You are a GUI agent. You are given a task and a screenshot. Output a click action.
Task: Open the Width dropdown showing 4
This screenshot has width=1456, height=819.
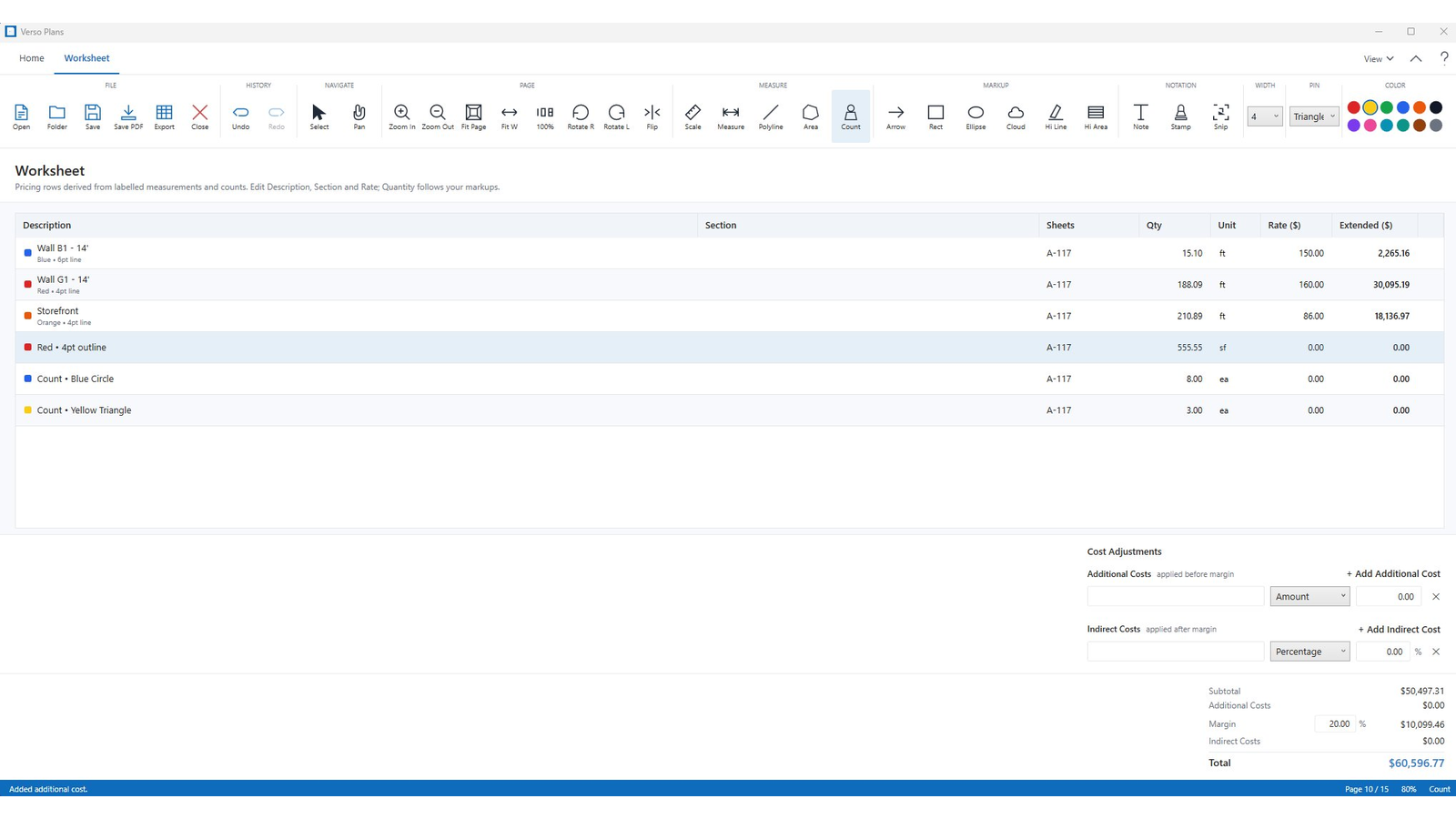[1265, 116]
